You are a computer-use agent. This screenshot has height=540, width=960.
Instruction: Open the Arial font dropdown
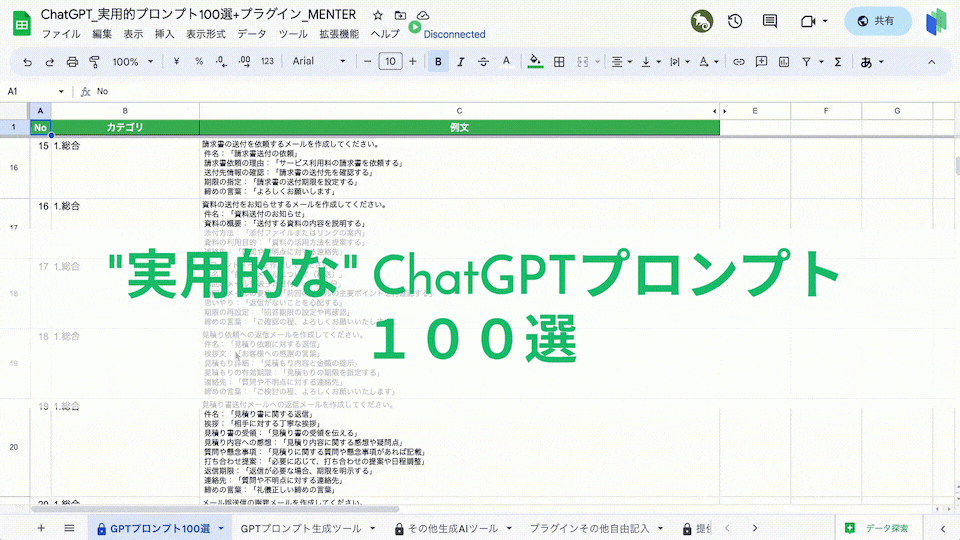pos(318,61)
